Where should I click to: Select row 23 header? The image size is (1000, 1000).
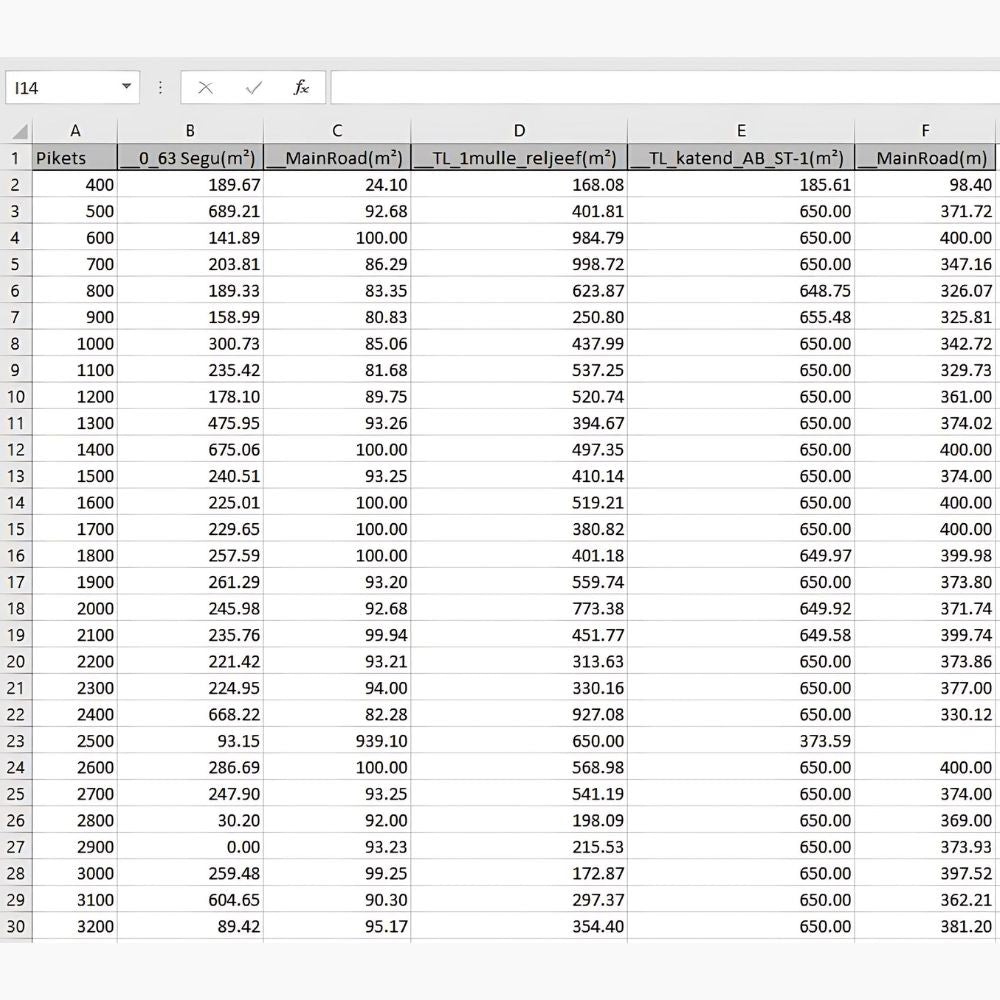point(16,741)
